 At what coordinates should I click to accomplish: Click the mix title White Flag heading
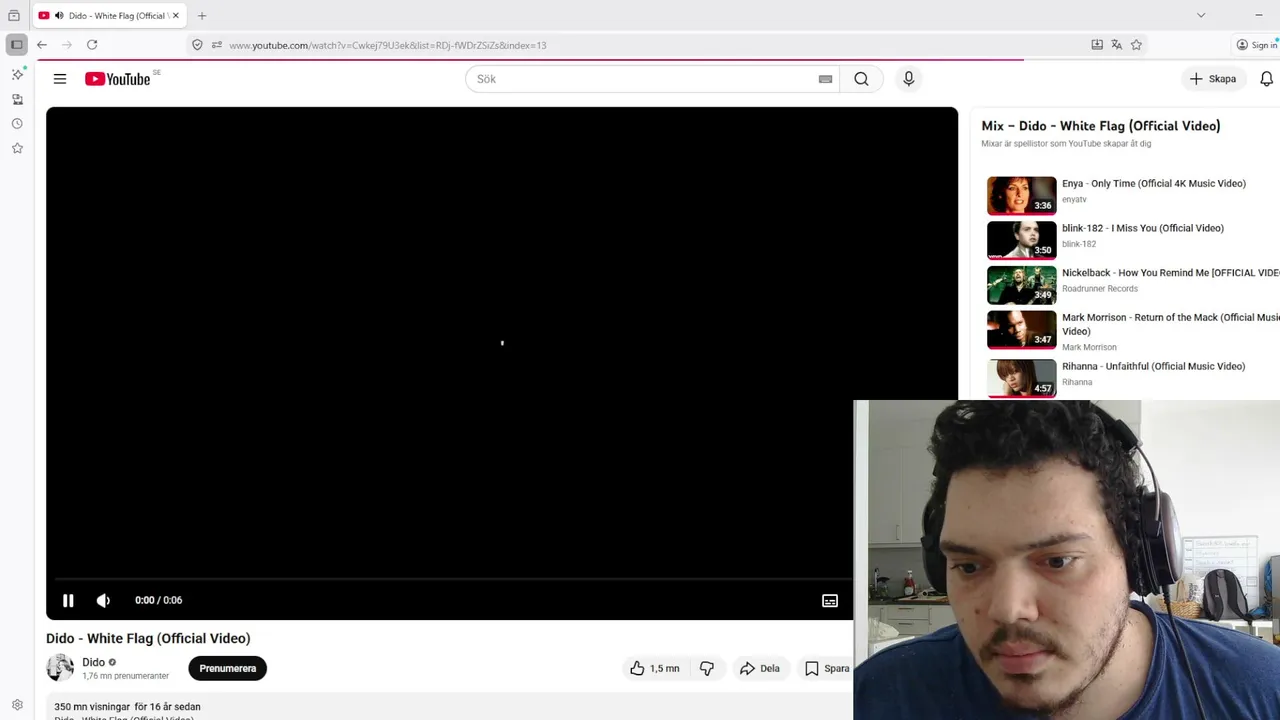[1101, 126]
